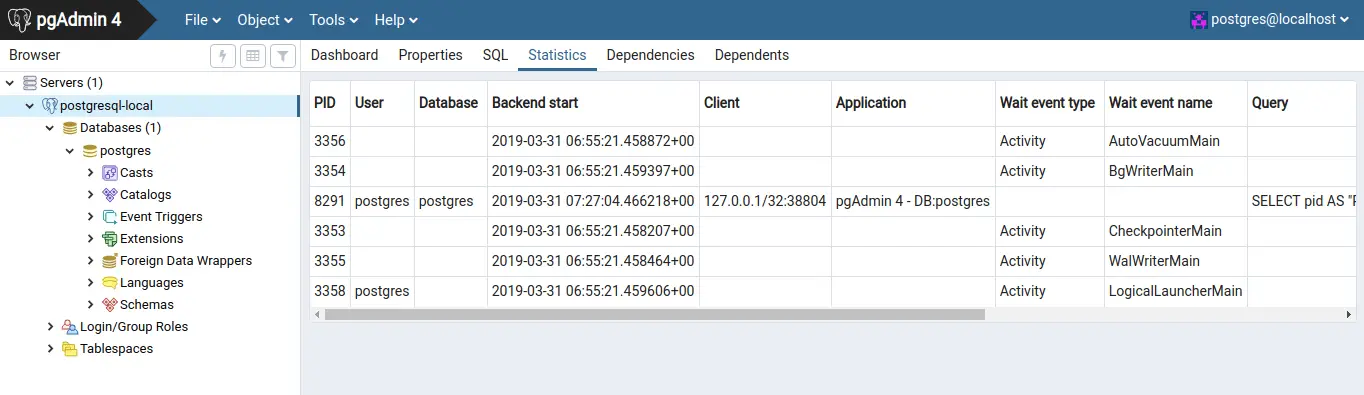Click the Schemas node icon
This screenshot has width=1364, height=395.
pyautogui.click(x=110, y=305)
